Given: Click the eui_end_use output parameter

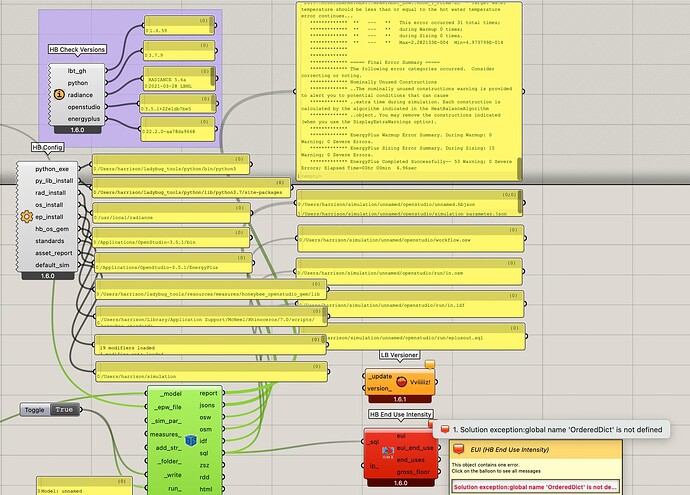Looking at the screenshot, I should (415, 447).
